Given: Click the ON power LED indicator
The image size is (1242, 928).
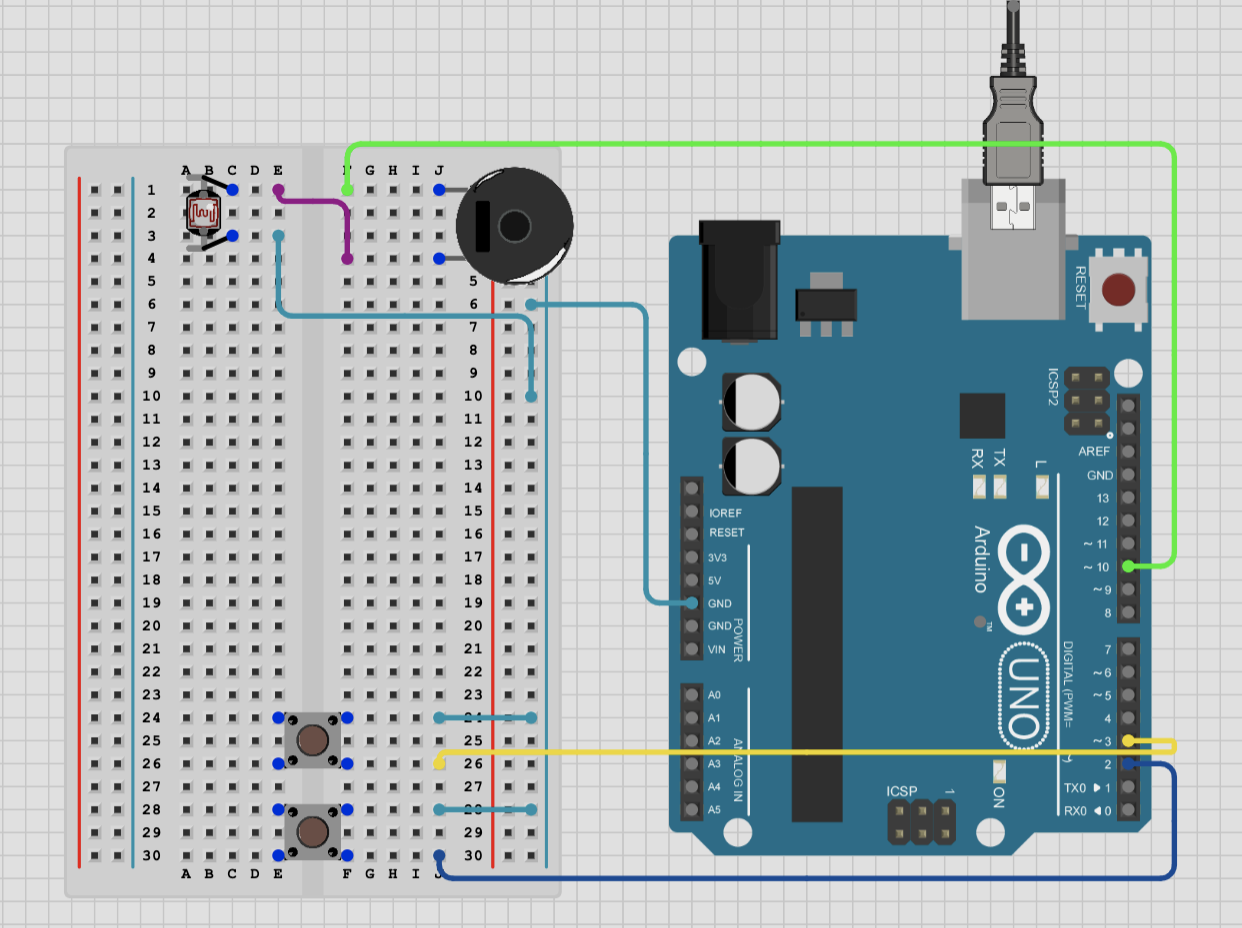Looking at the screenshot, I should coord(999,771).
